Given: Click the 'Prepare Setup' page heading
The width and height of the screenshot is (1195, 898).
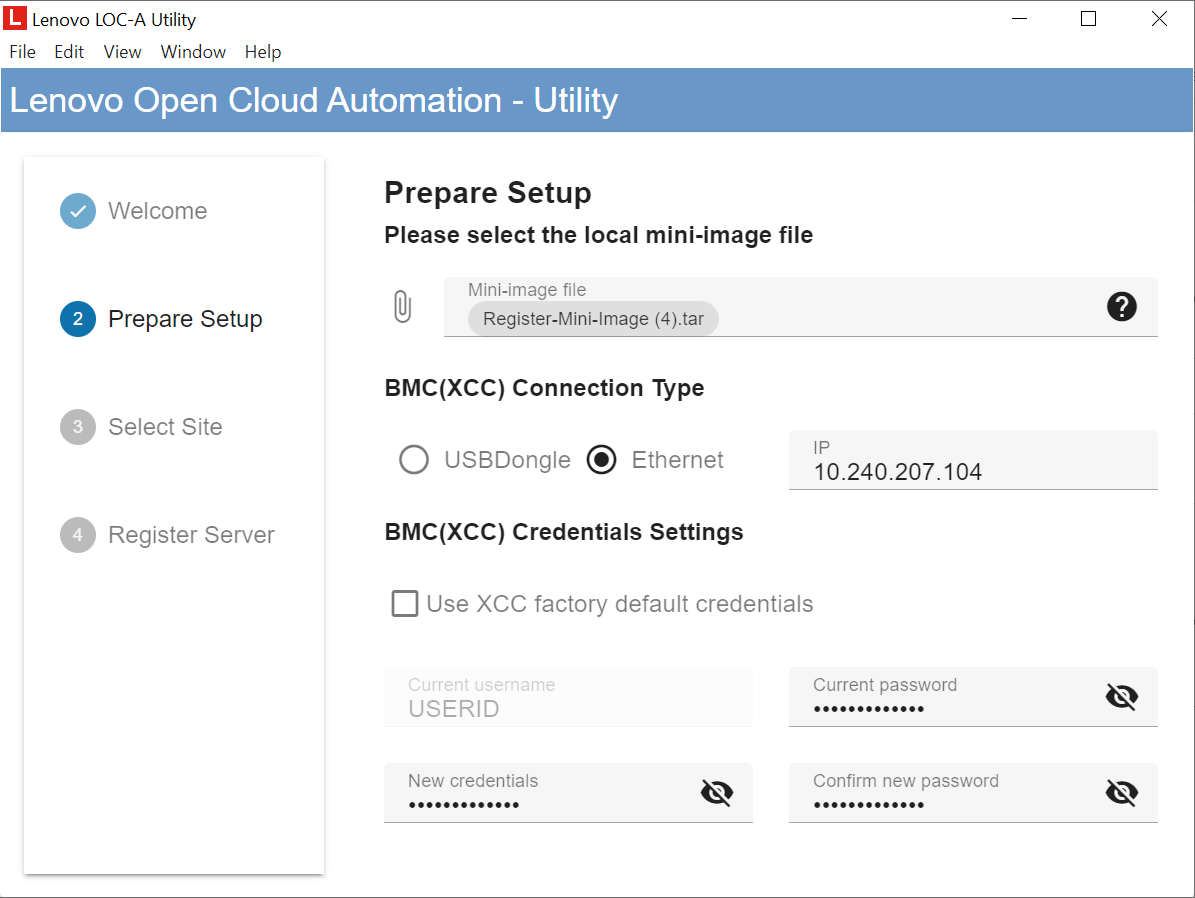Looking at the screenshot, I should click(x=488, y=193).
